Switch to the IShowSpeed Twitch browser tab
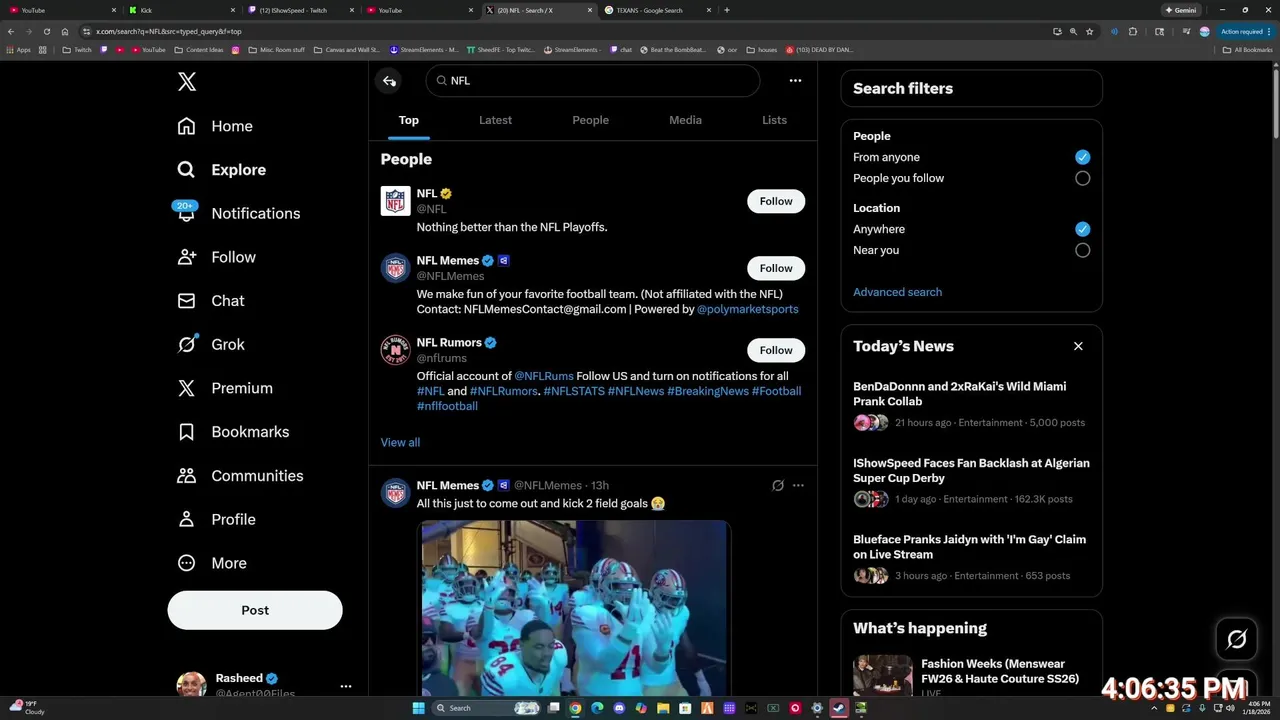This screenshot has height=720, width=1280. 301,10
